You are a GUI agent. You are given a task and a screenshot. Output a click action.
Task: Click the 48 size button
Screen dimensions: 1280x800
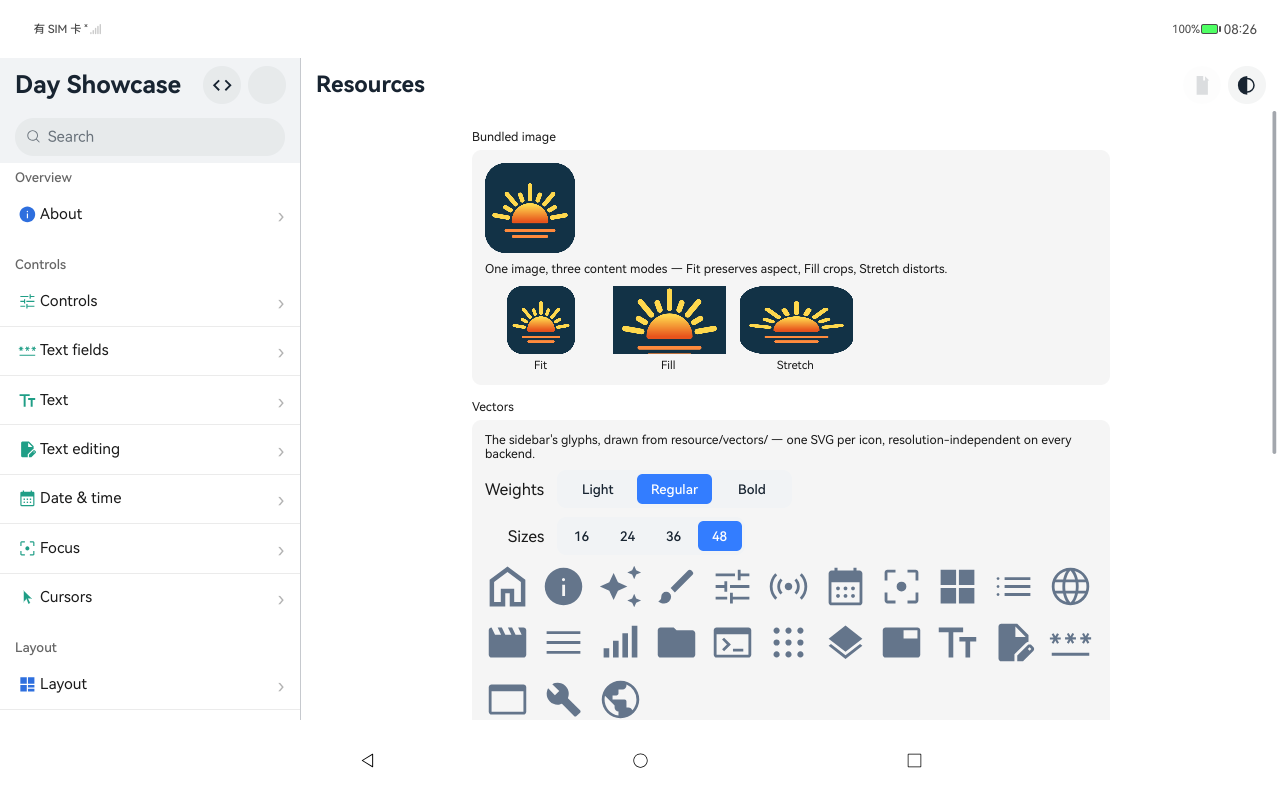coord(720,536)
